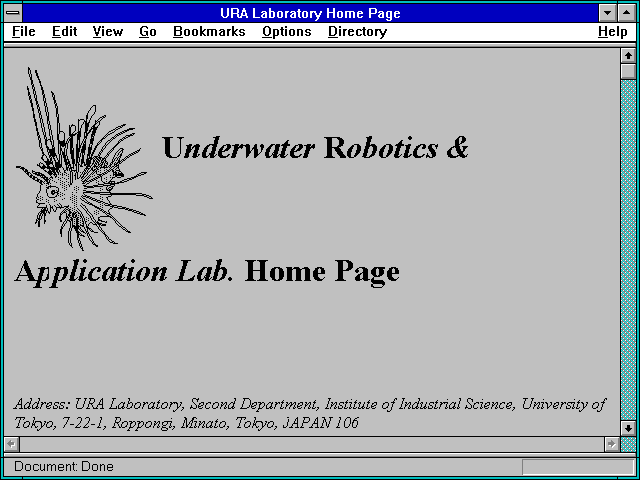Click the horizontal scrollbar right arrow
This screenshot has height=480, width=640.
coord(611,444)
